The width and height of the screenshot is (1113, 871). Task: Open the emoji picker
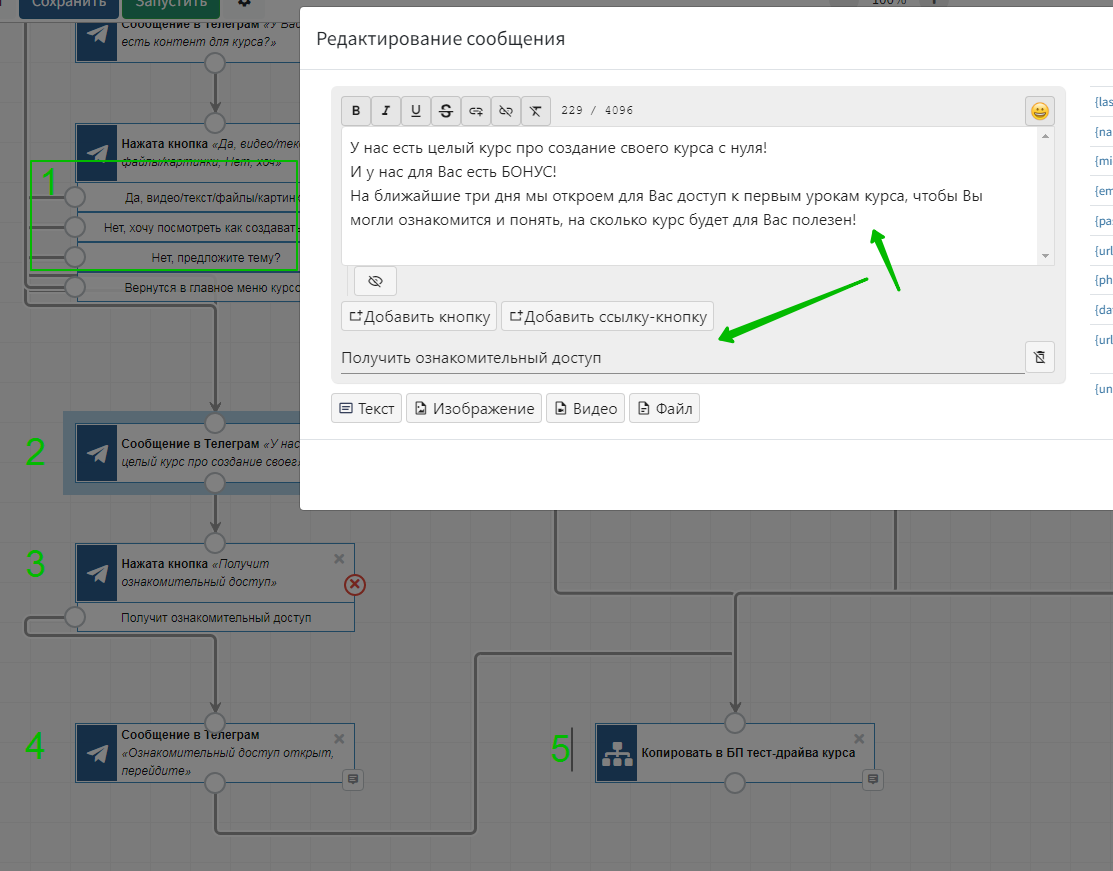1040,111
